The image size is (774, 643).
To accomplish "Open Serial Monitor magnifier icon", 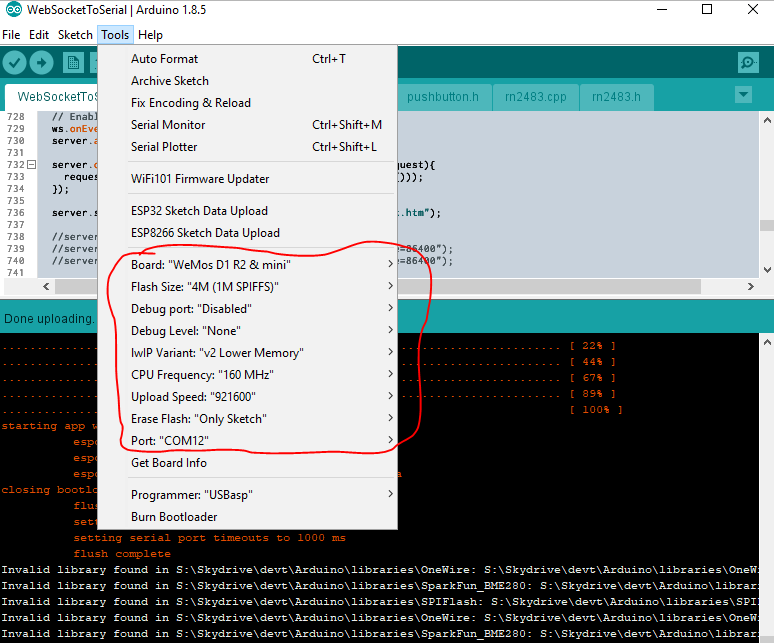I will click(x=748, y=63).
